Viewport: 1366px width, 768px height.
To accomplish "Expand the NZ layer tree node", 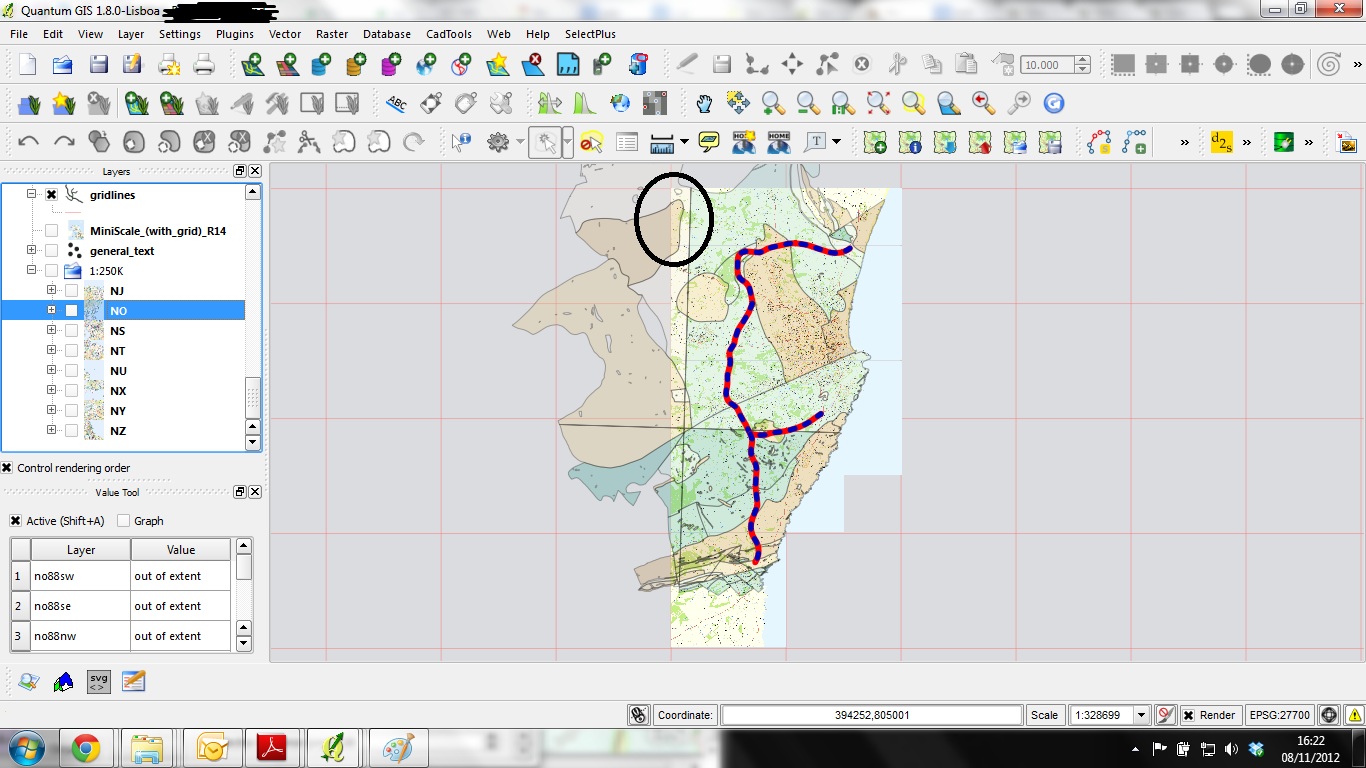I will pyautogui.click(x=51, y=430).
